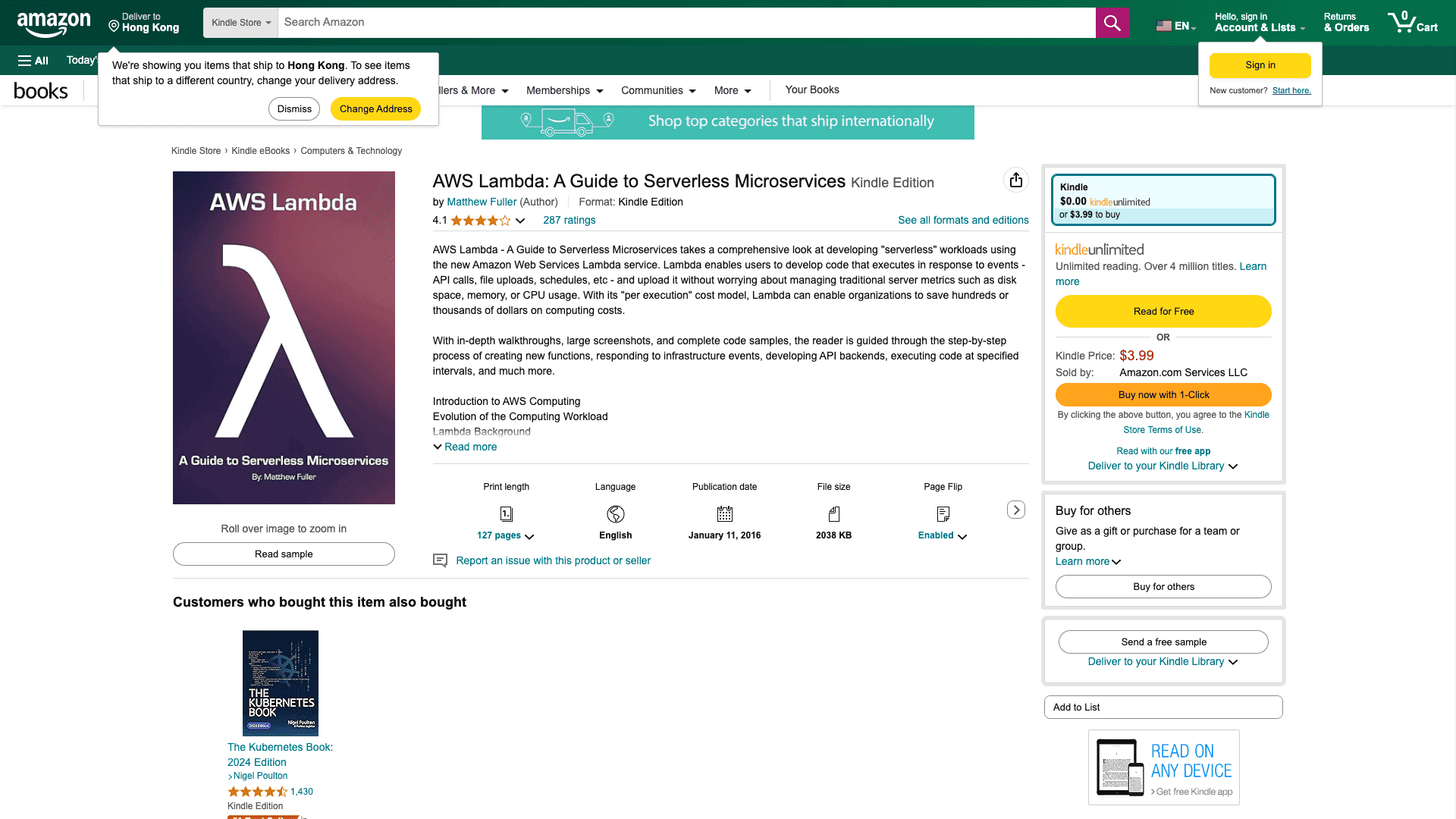Click the US flag language selector
The image size is (1456, 819).
[x=1176, y=26]
